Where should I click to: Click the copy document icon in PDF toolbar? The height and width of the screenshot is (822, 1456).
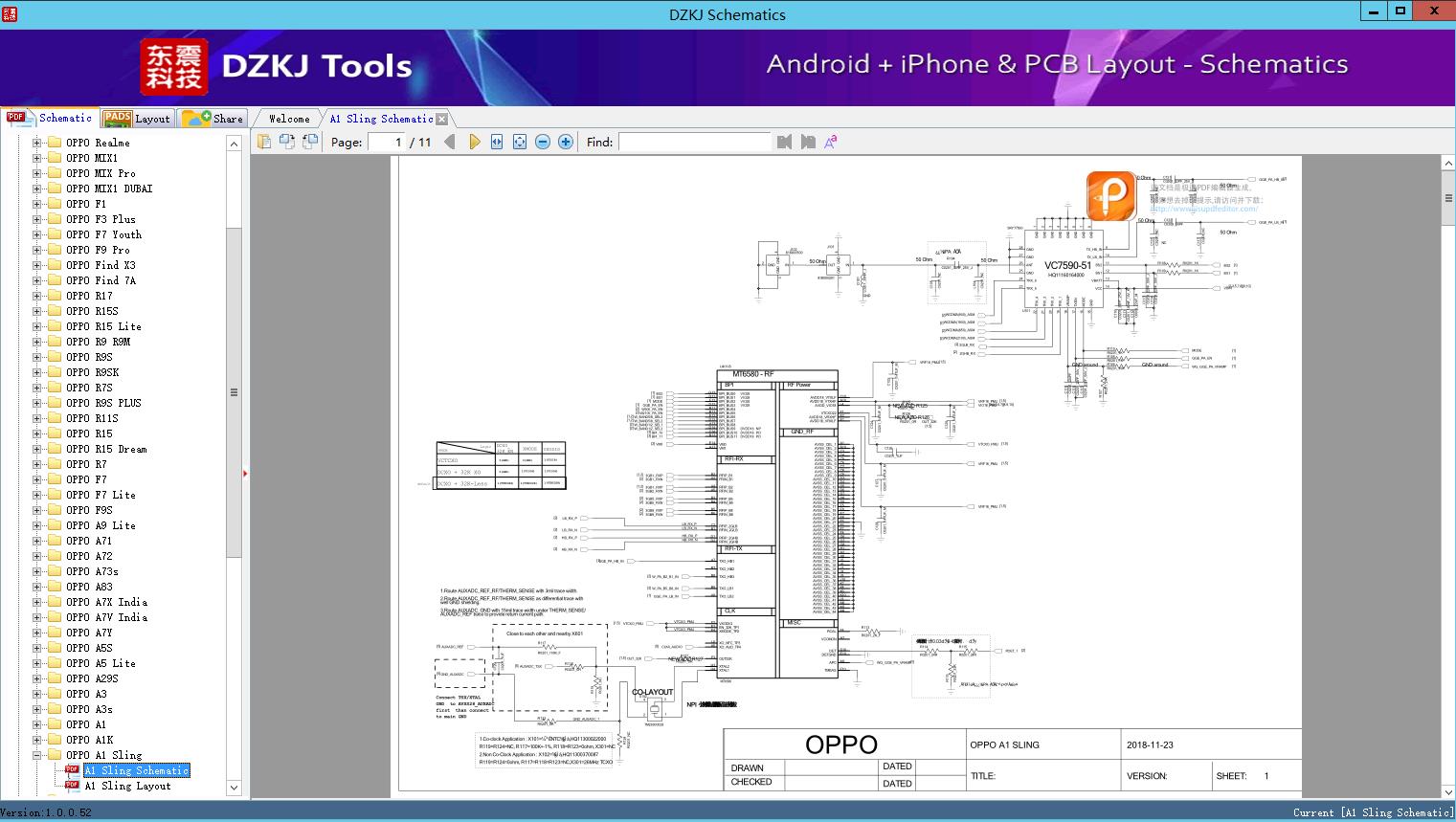263,142
